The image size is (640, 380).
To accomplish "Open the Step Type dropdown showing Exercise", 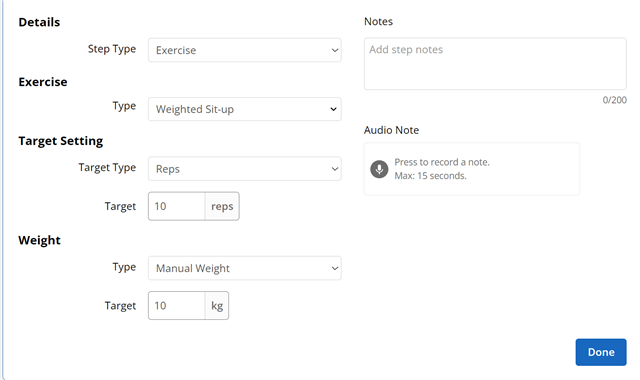I will tap(244, 50).
